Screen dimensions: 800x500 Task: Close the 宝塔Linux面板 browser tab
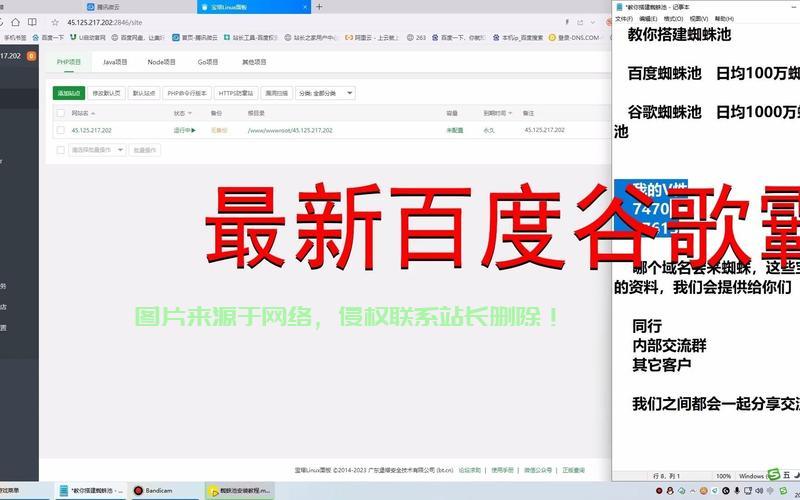(x=306, y=7)
